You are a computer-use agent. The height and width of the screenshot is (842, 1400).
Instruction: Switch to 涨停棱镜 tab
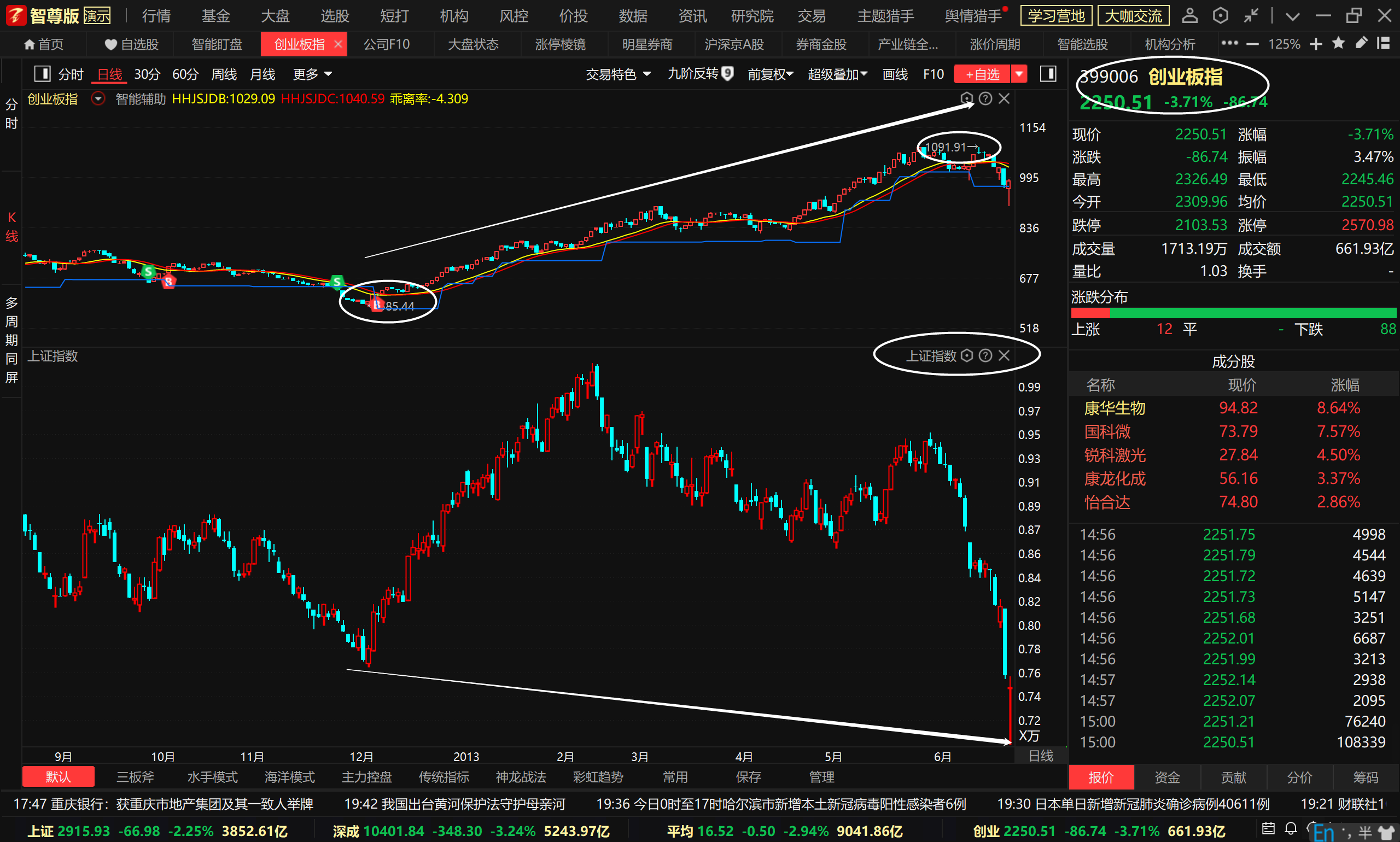pos(560,44)
